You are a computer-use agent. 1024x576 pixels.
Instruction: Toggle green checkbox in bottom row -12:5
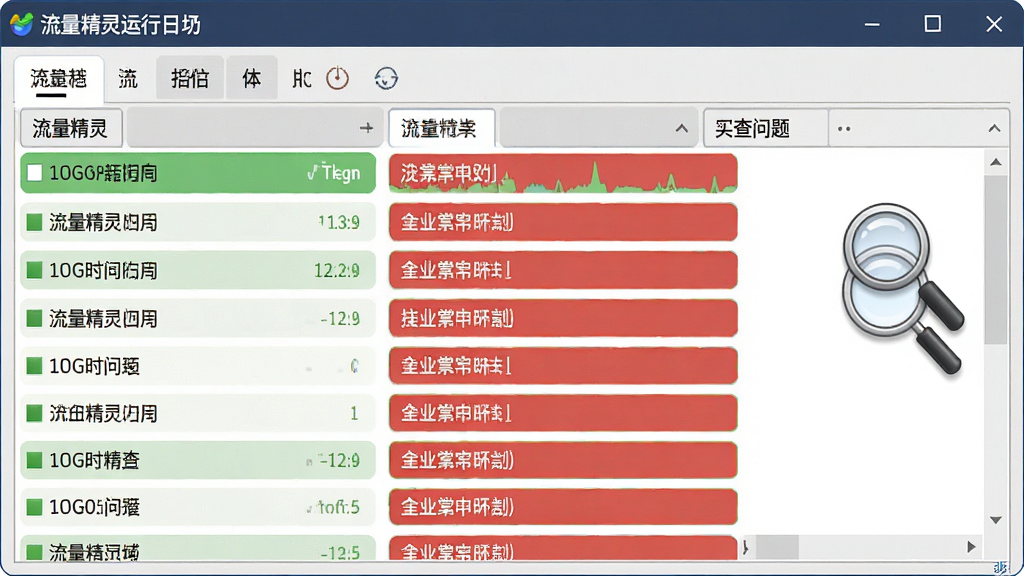pyautogui.click(x=34, y=552)
